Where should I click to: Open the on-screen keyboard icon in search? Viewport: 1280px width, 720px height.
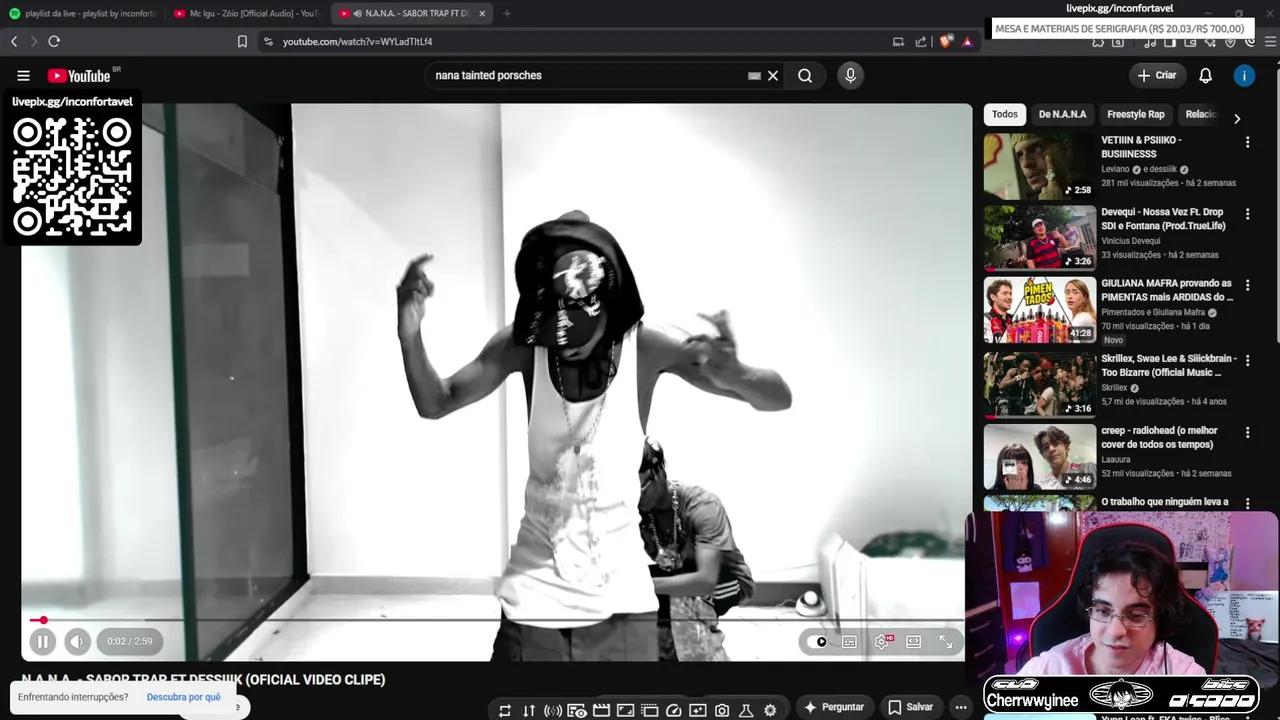point(754,75)
